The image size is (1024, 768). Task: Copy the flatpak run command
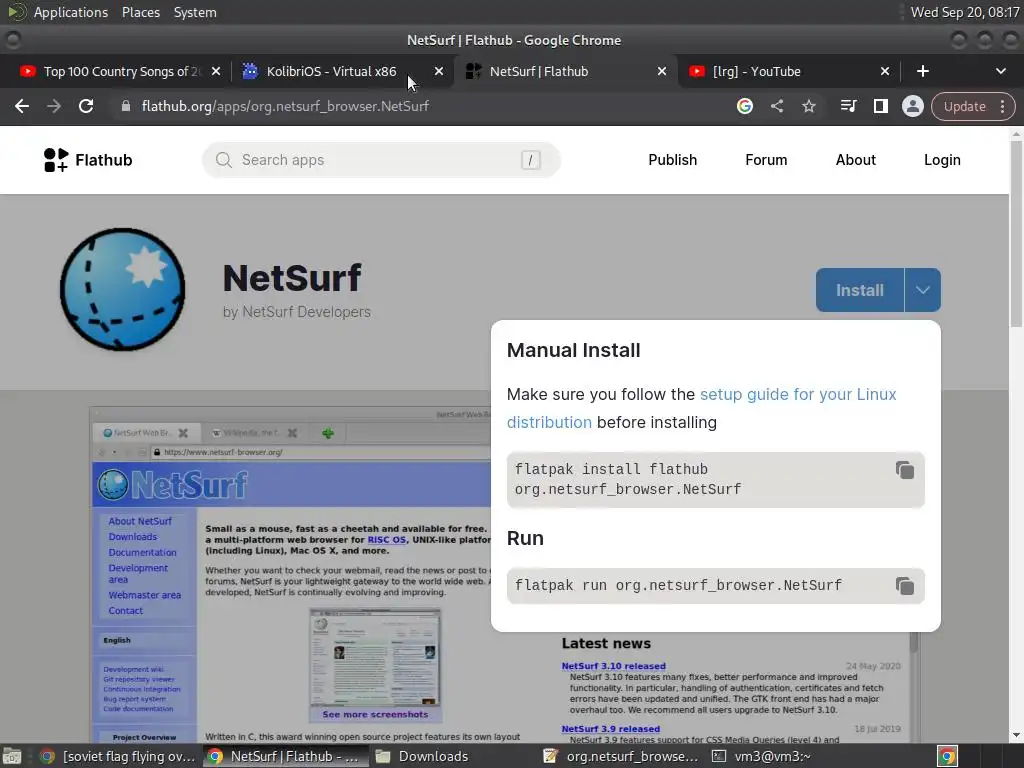click(904, 586)
